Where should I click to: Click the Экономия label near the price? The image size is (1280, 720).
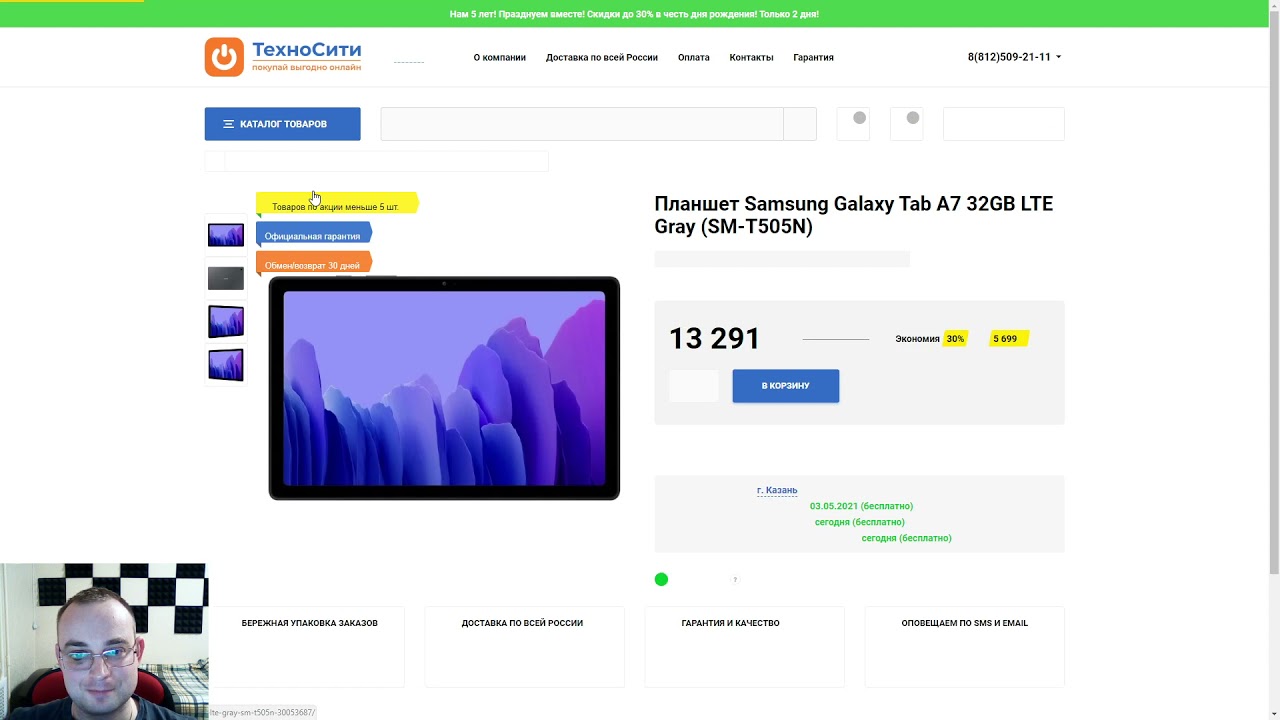(917, 339)
